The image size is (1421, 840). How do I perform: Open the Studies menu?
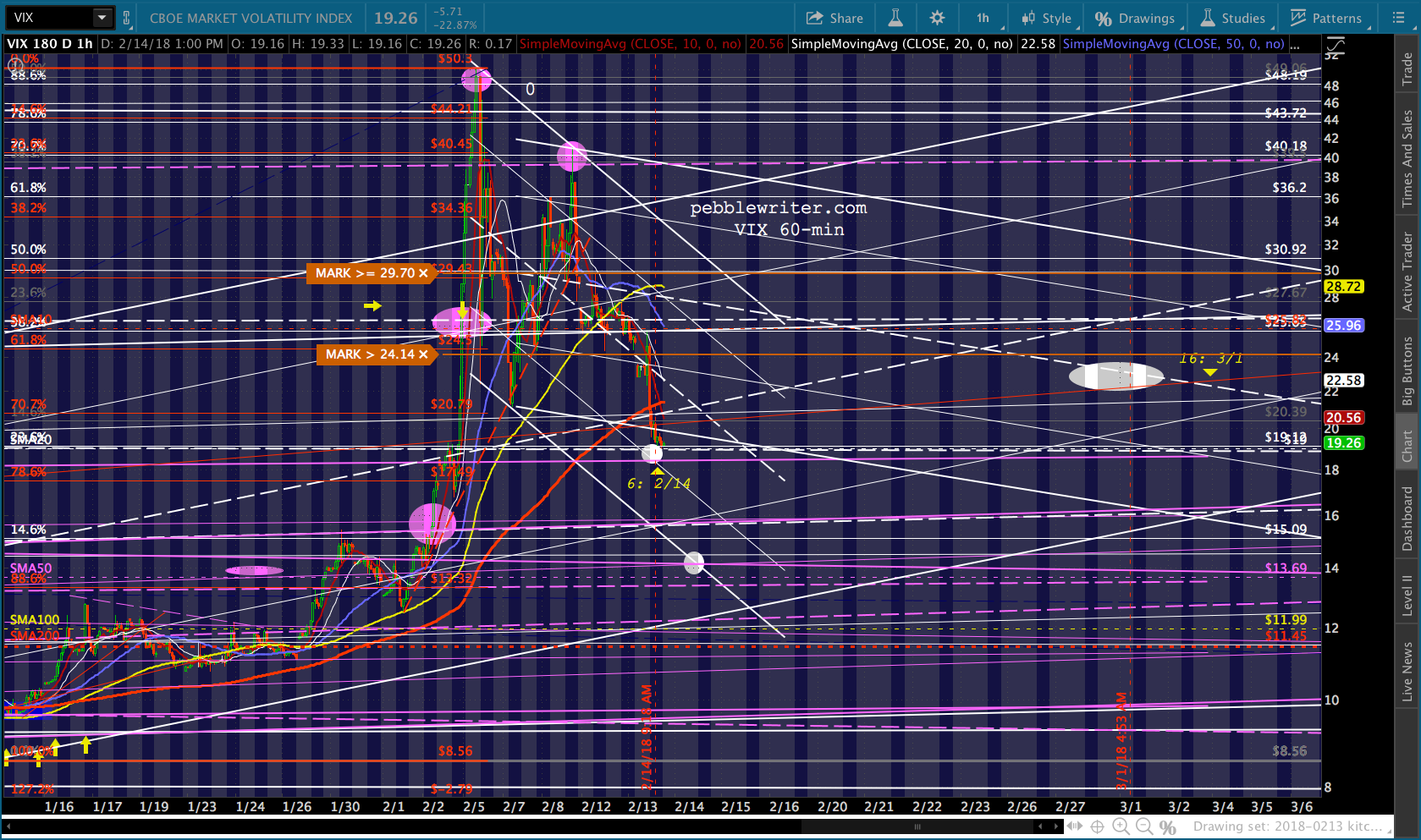1233,18
